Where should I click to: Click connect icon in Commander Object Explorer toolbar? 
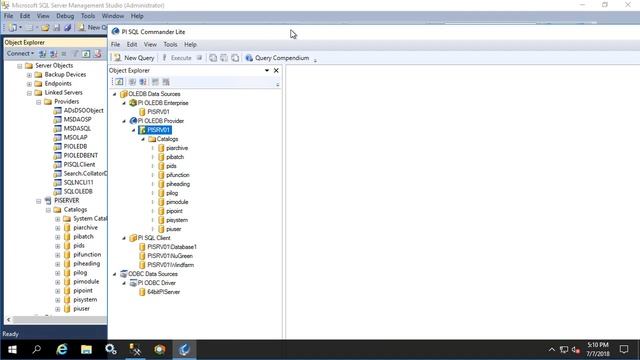pos(132,82)
